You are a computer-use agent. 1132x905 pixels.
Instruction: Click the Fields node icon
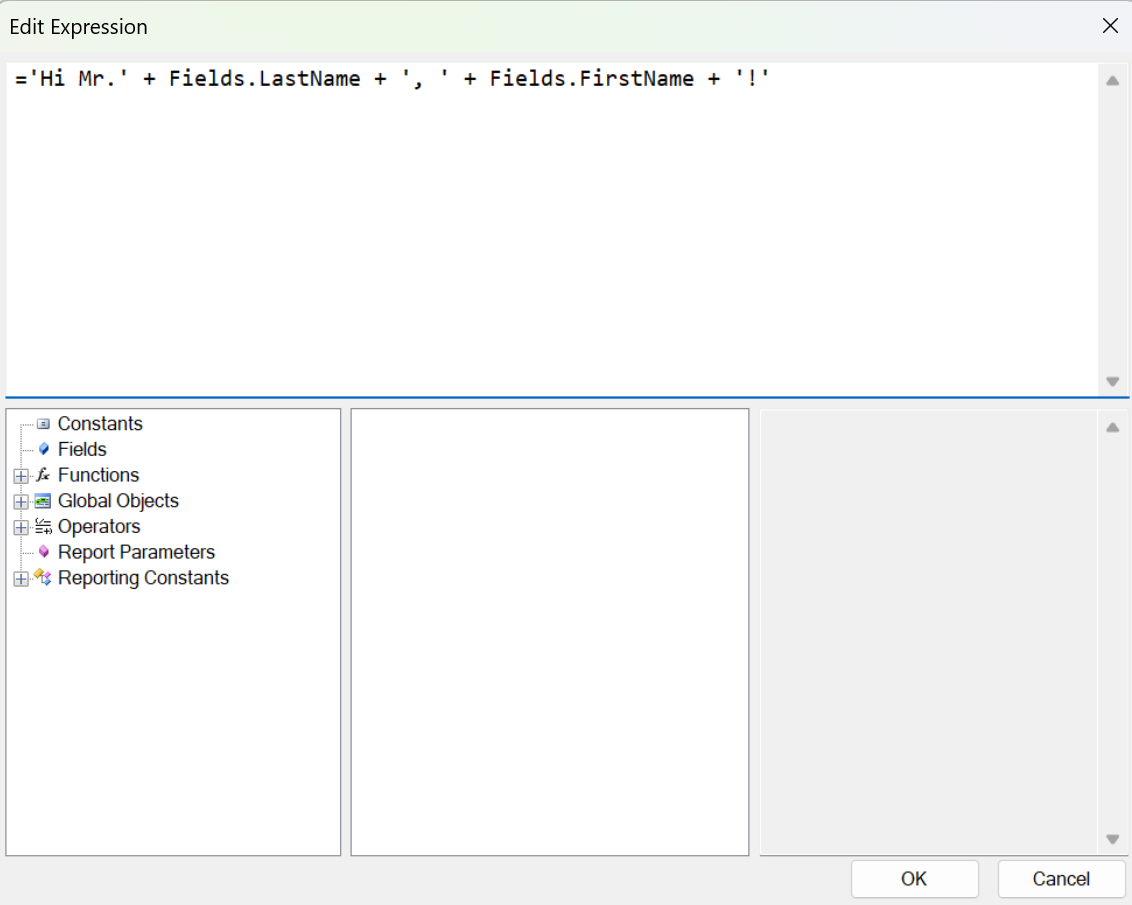click(42, 449)
